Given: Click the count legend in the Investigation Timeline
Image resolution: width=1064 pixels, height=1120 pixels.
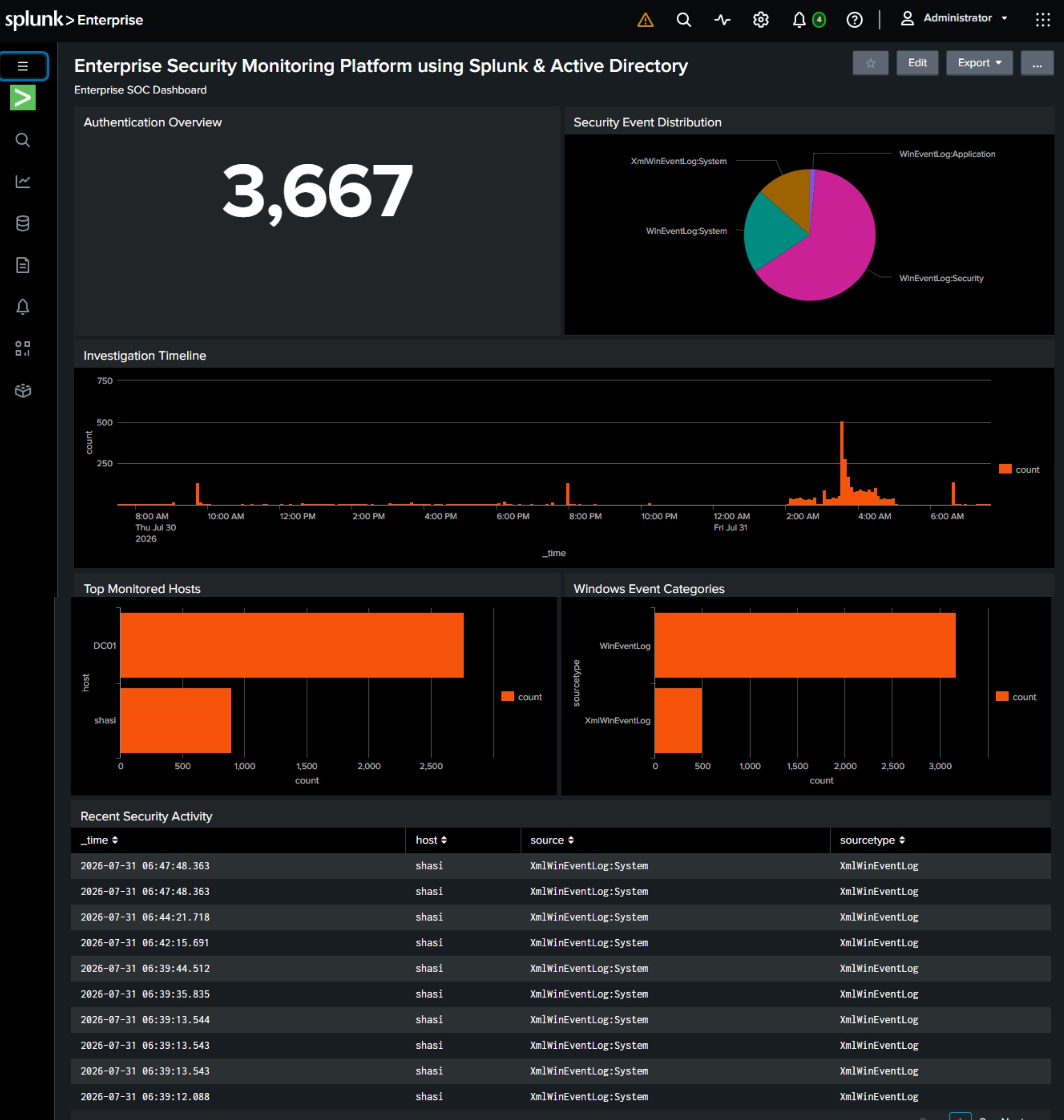Looking at the screenshot, I should click(x=1018, y=469).
